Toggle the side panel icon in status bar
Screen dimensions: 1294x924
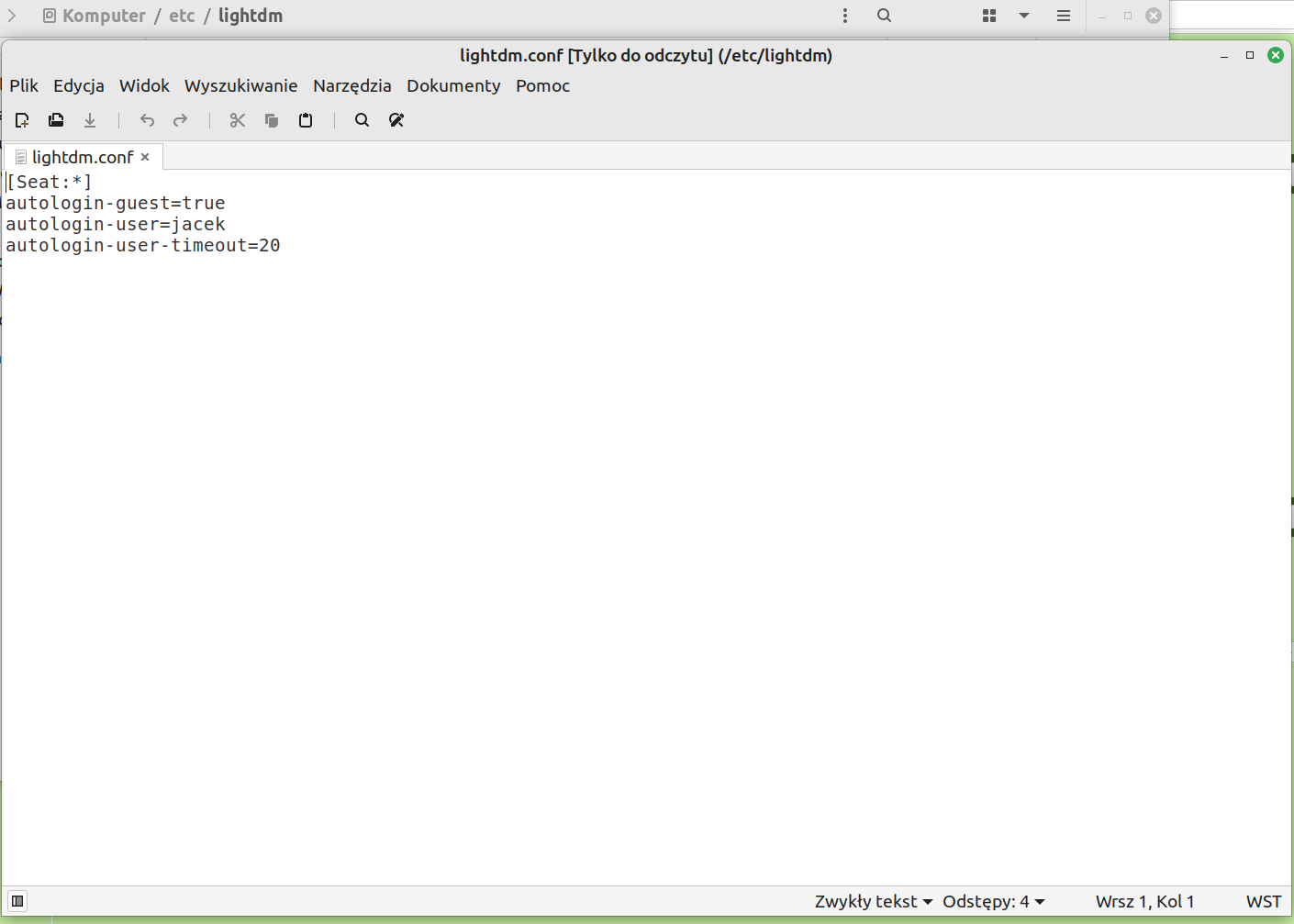[x=17, y=901]
